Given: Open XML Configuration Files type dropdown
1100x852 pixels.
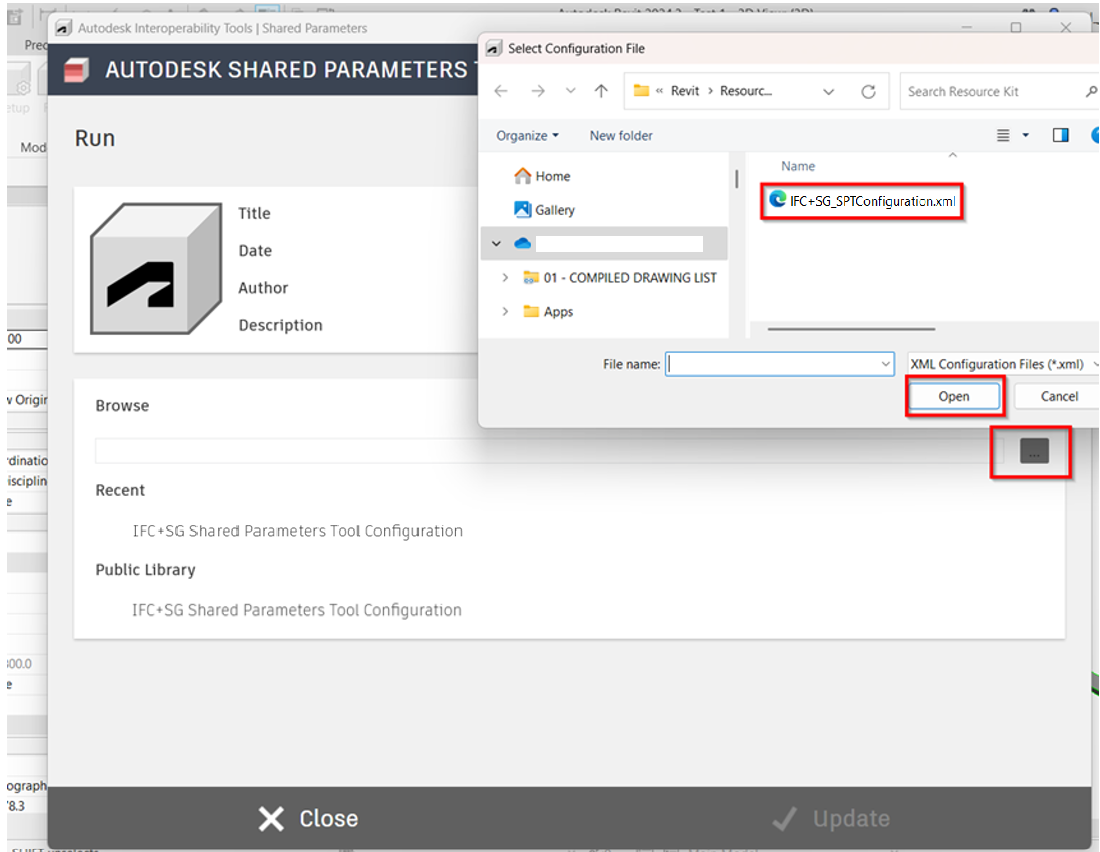Looking at the screenshot, I should point(1002,364).
